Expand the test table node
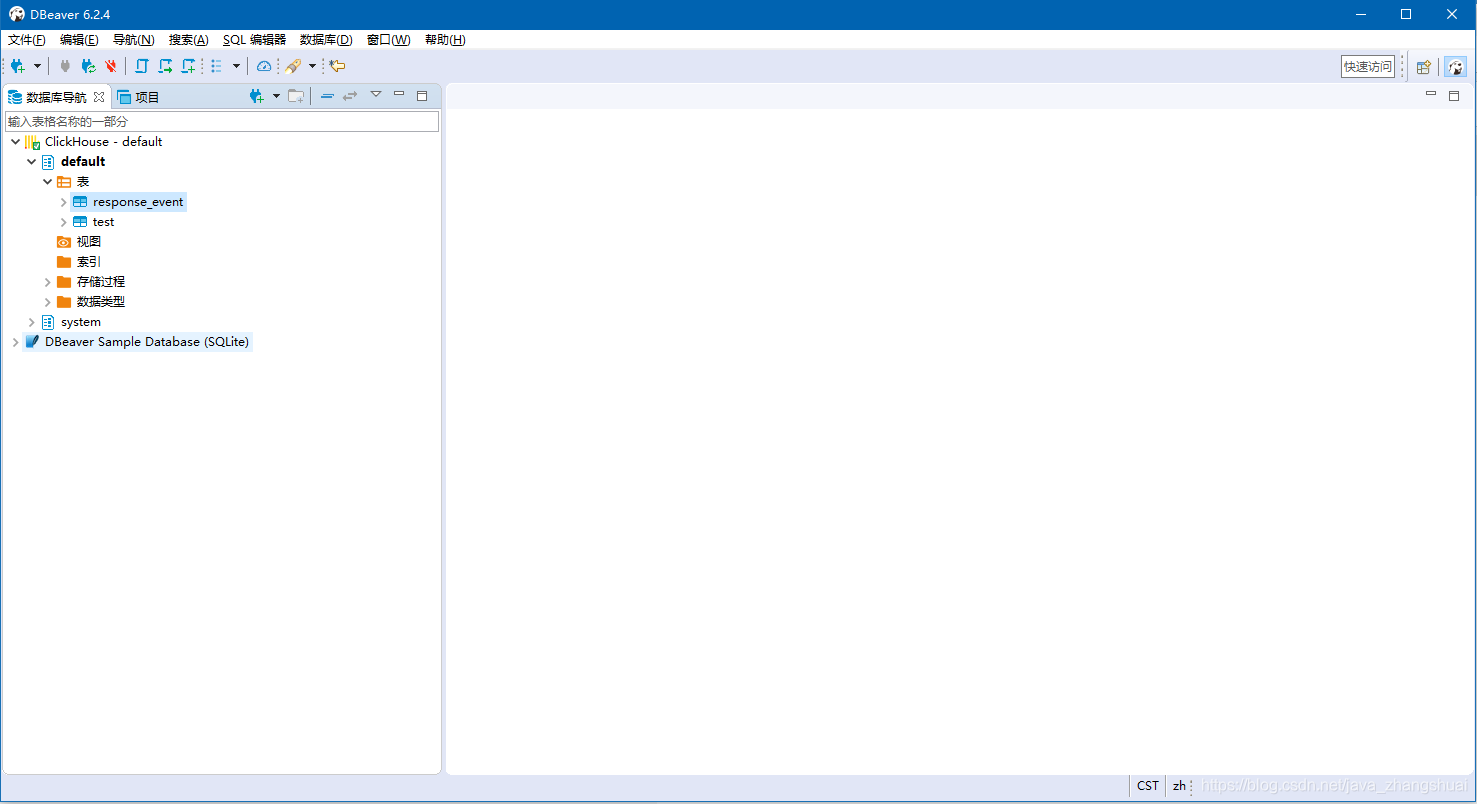The height and width of the screenshot is (804, 1477). [63, 222]
